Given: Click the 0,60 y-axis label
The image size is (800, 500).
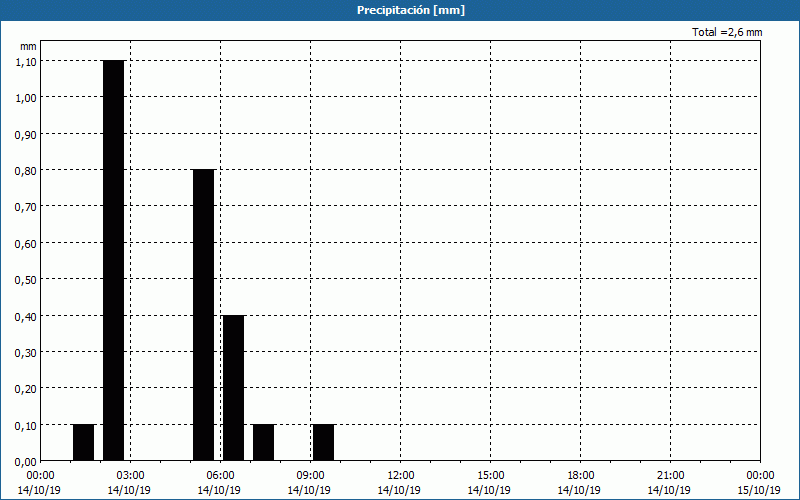Looking at the screenshot, I should point(26,243).
